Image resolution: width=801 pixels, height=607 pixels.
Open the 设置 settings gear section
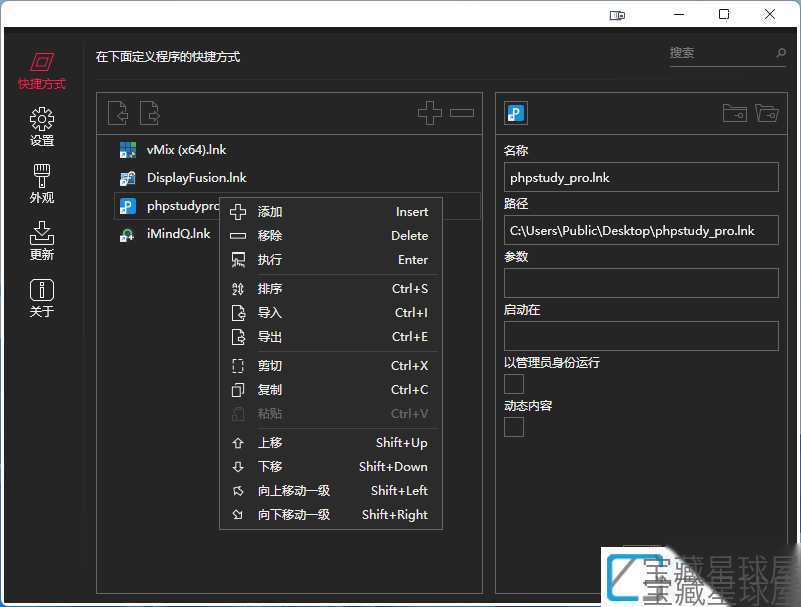(42, 127)
